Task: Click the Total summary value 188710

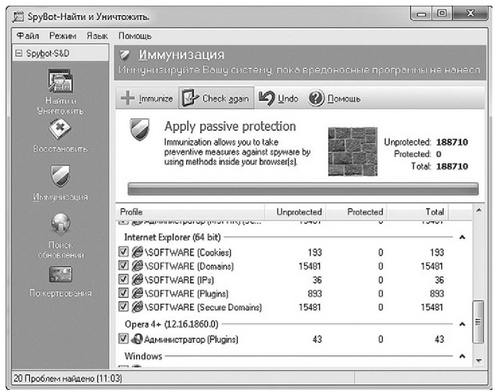Action: point(452,166)
